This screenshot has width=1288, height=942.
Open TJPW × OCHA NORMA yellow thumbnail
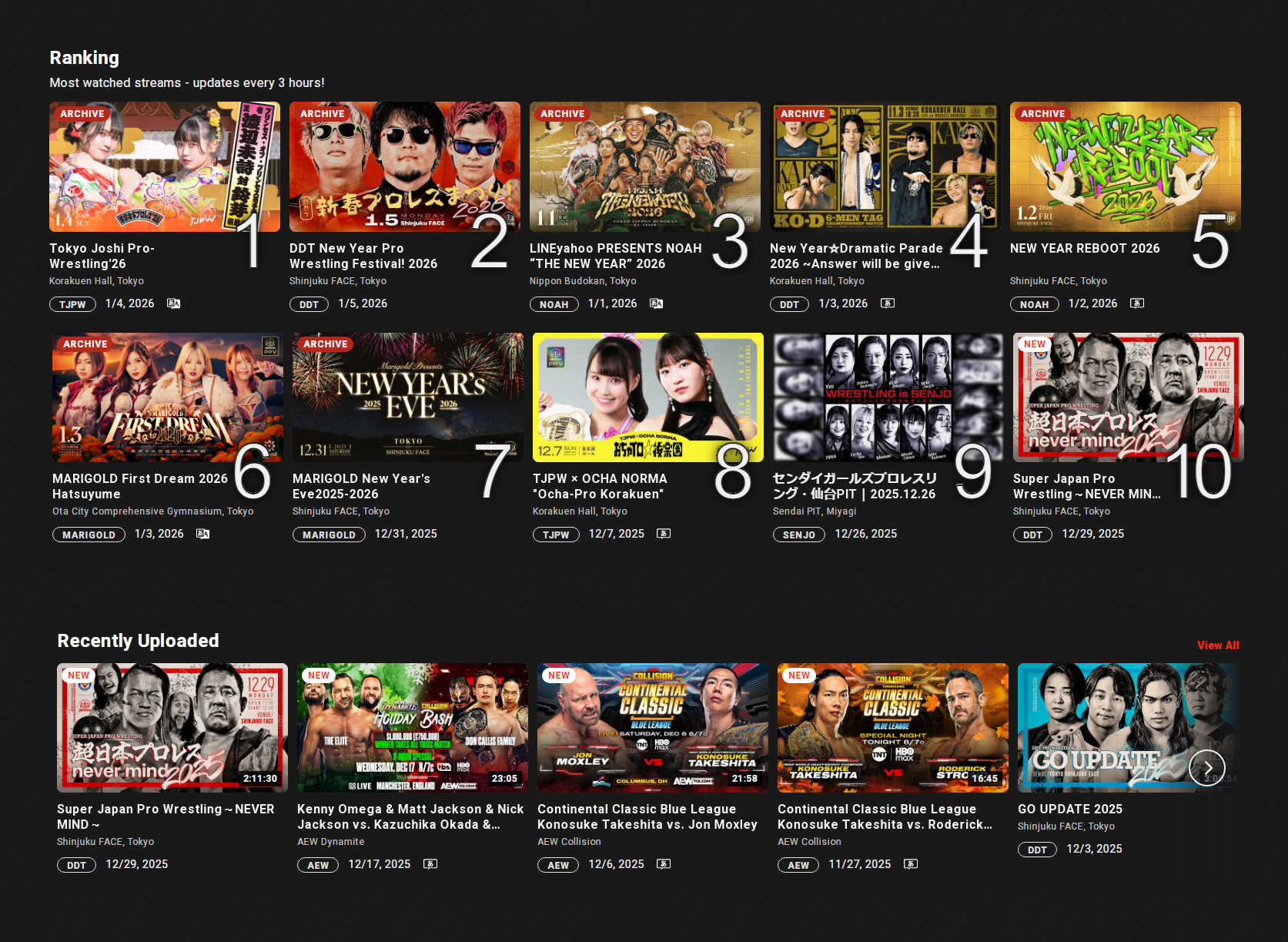648,397
